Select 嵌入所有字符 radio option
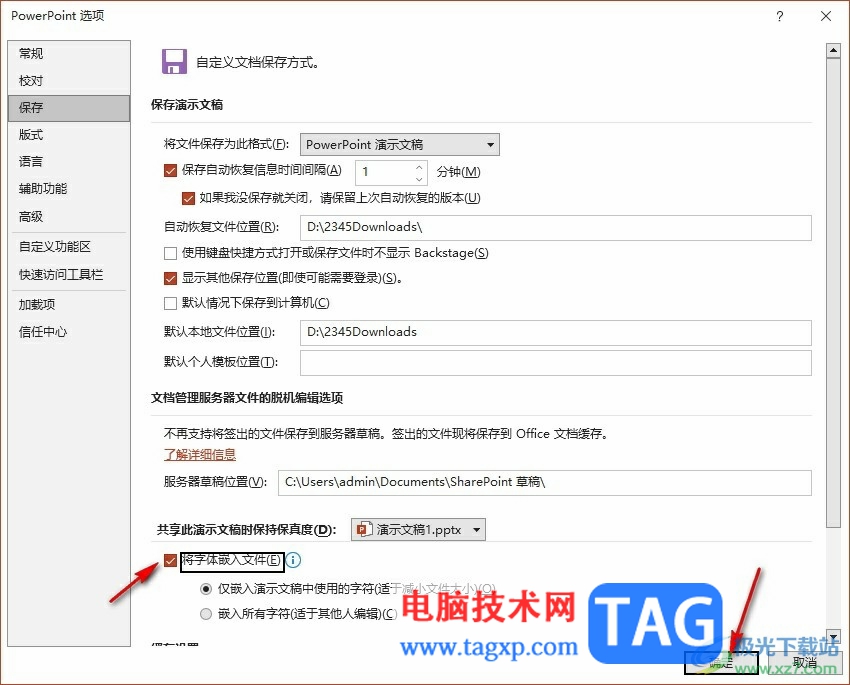850x685 pixels. [x=206, y=614]
